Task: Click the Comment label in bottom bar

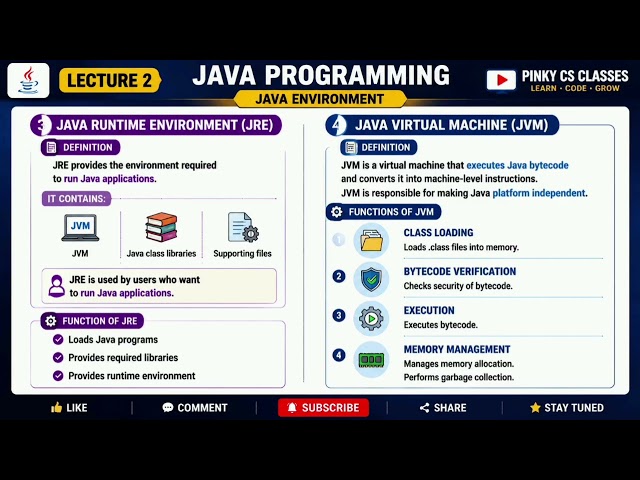Action: click(202, 408)
